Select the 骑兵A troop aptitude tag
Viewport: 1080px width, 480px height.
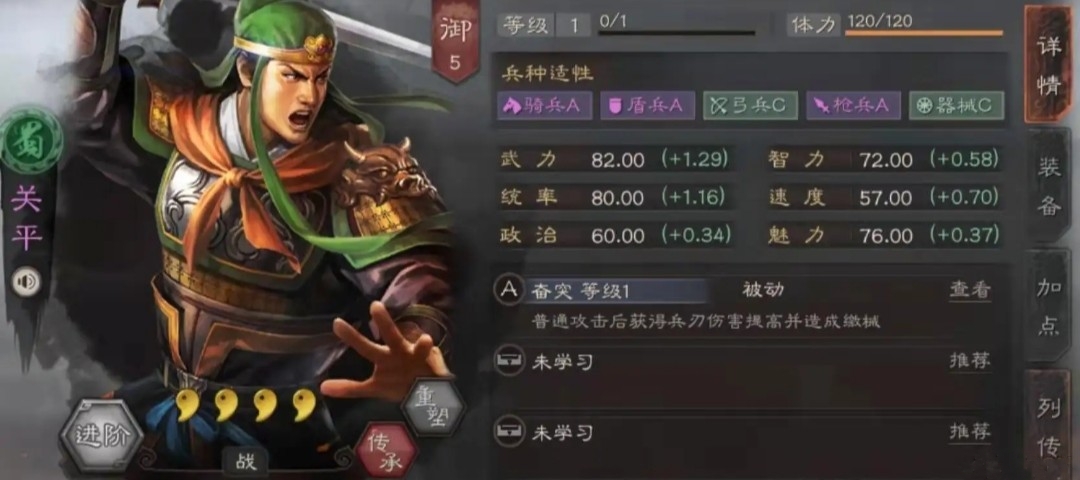pyautogui.click(x=544, y=105)
